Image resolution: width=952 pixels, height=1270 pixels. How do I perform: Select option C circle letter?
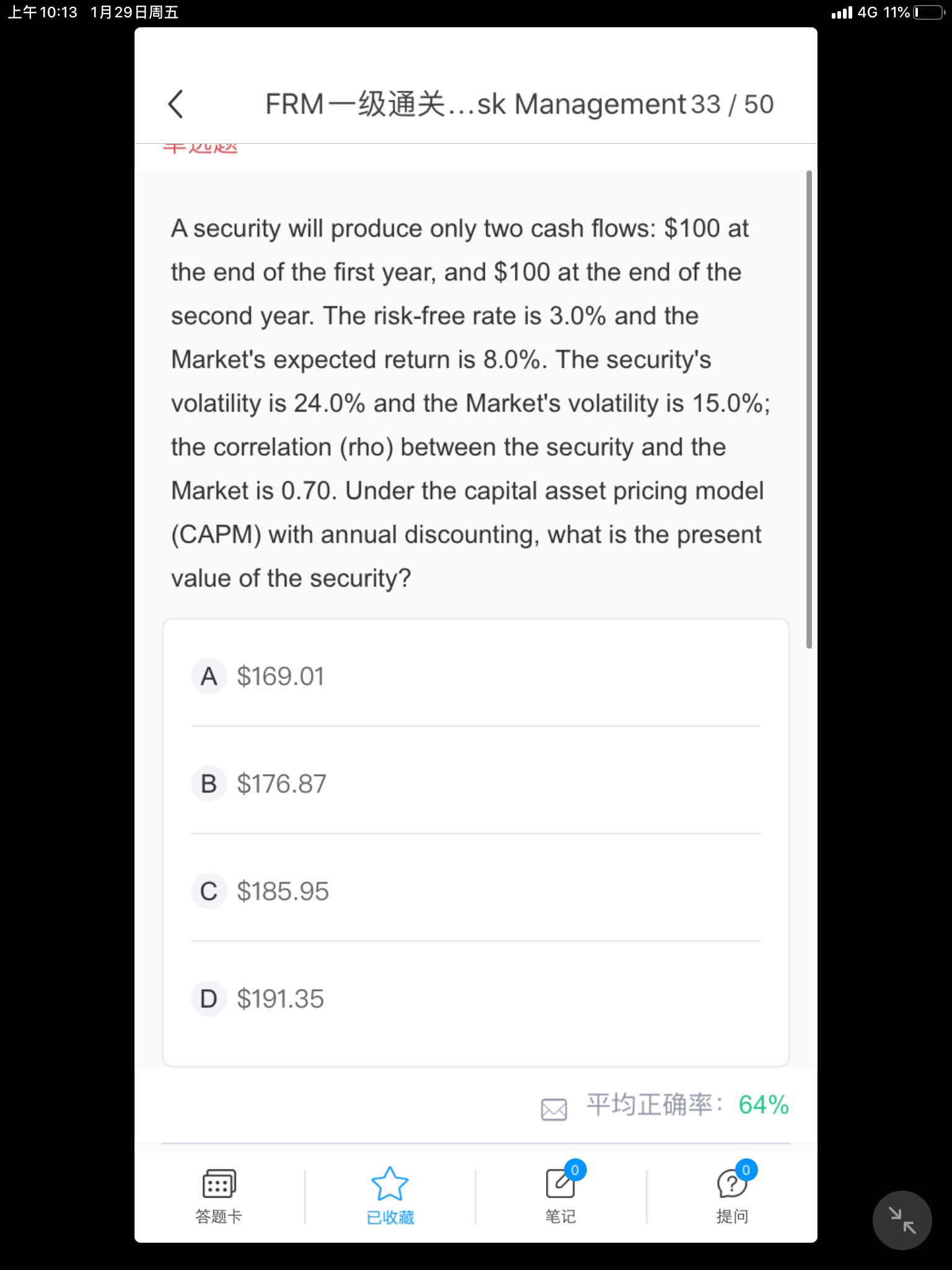click(209, 891)
